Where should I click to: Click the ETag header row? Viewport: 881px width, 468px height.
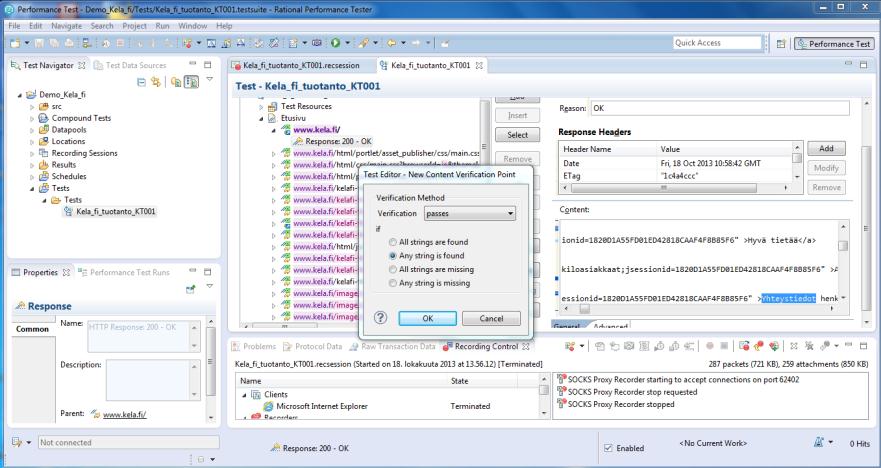click(677, 176)
